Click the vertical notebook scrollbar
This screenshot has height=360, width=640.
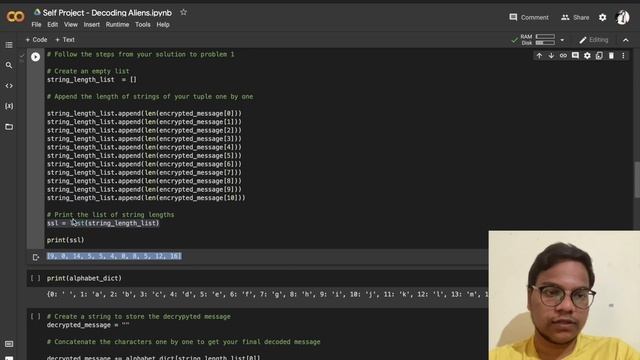636,180
